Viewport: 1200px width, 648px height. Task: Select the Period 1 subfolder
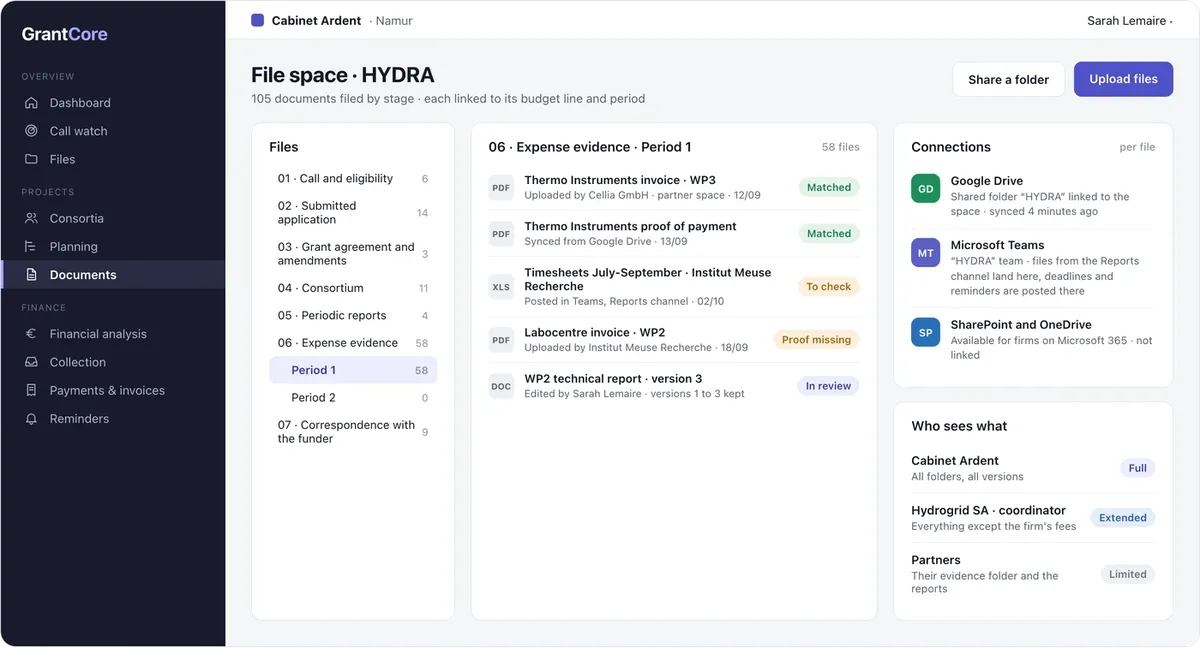click(x=353, y=370)
